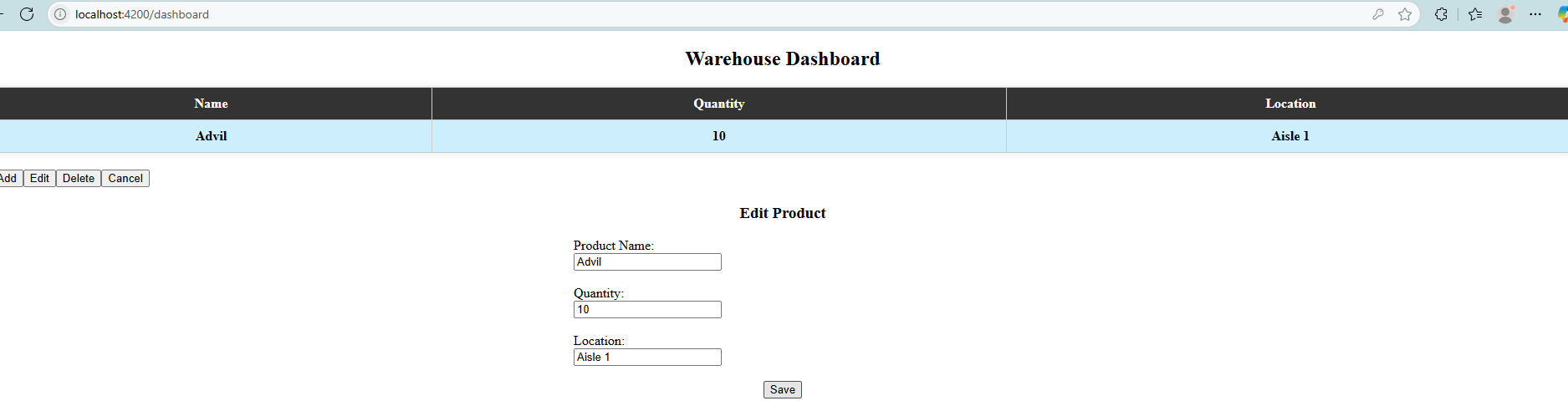
Task: Click the Warehouse Dashboard heading
Action: 783,58
